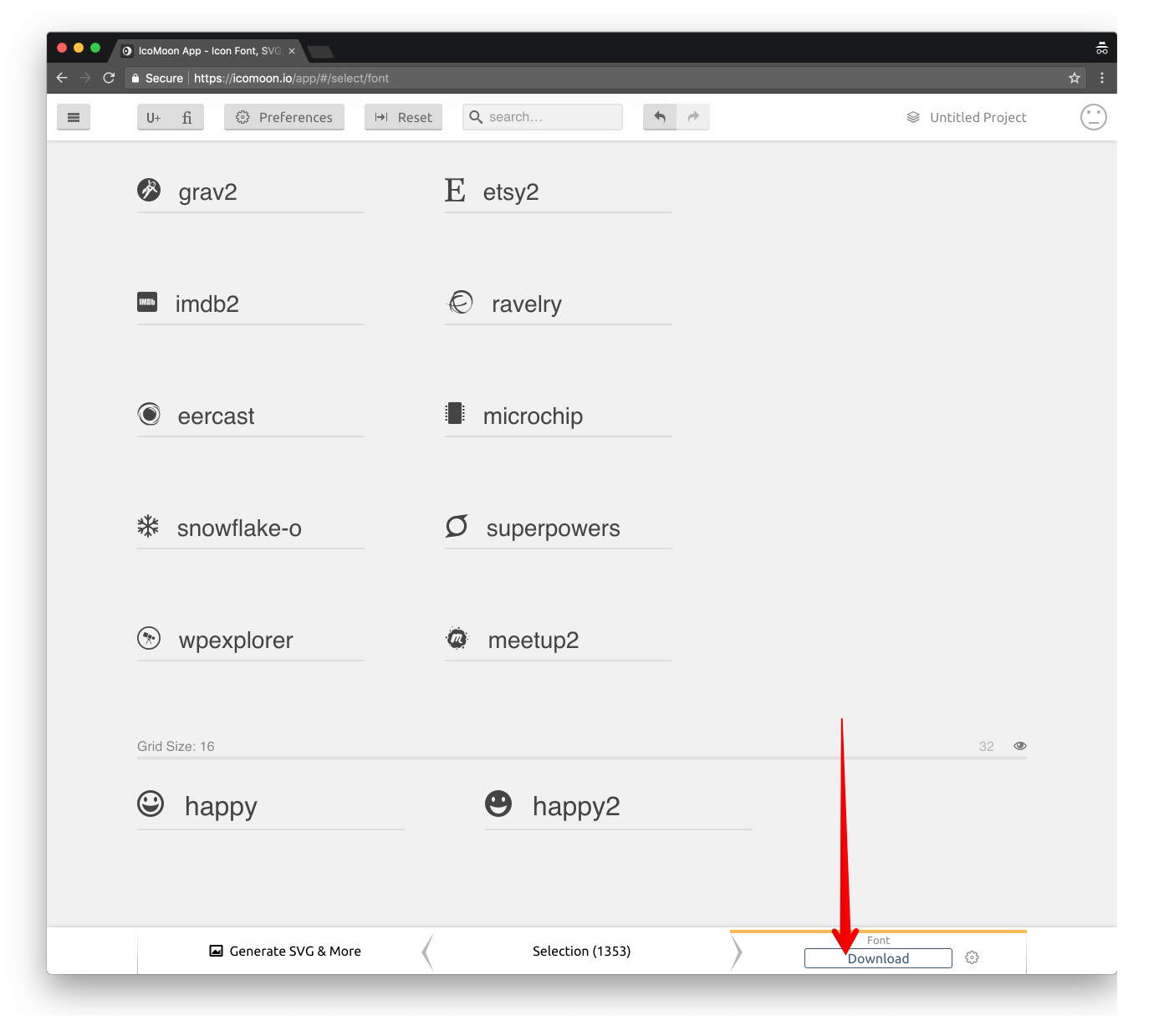
Task: Toggle the fi ligatures view
Action: pos(187,117)
